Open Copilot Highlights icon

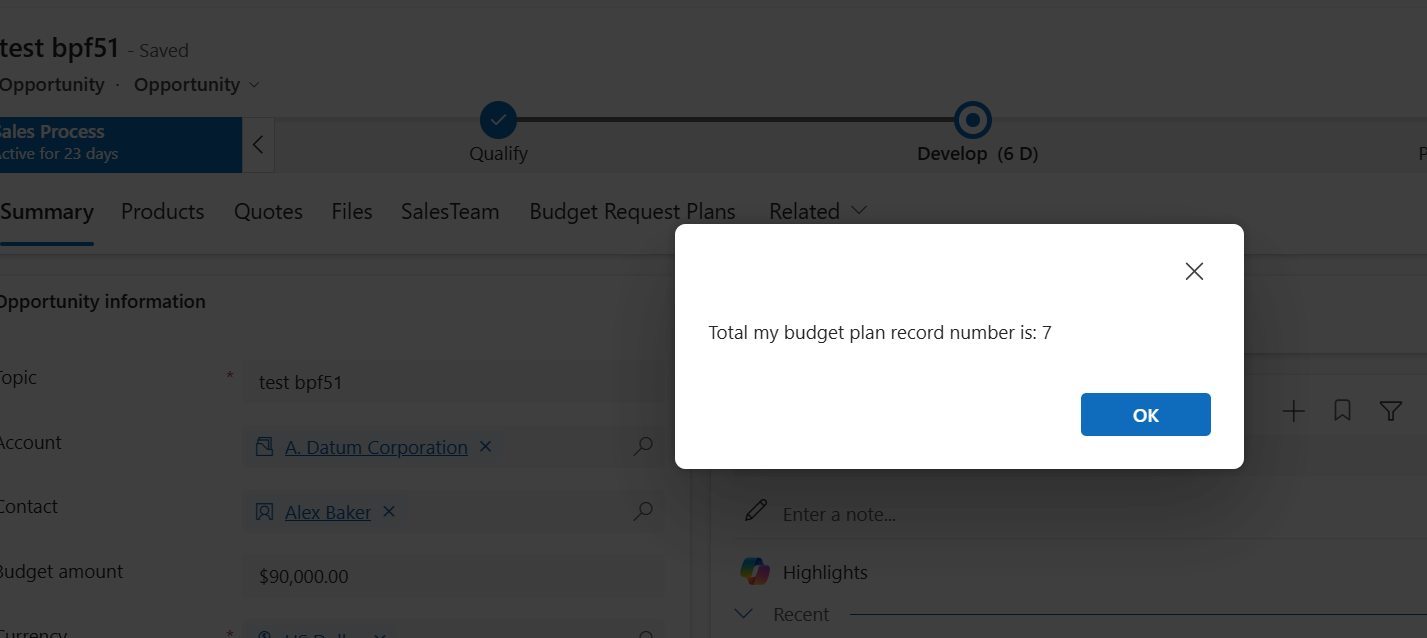755,571
